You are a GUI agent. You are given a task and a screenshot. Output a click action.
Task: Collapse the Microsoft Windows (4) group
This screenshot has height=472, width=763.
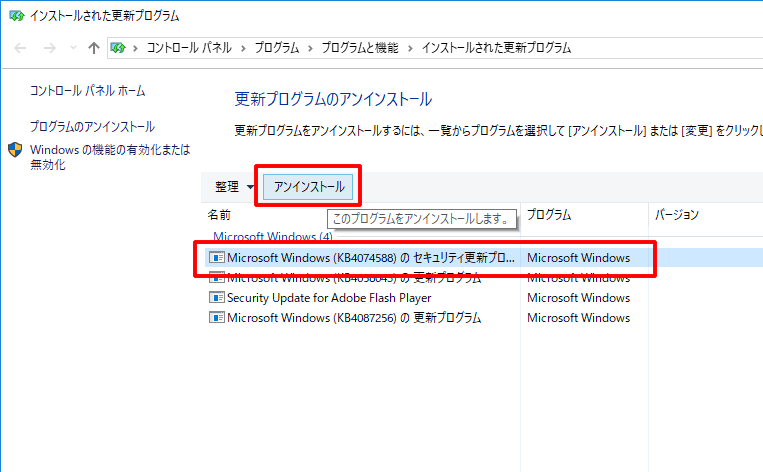click(272, 237)
